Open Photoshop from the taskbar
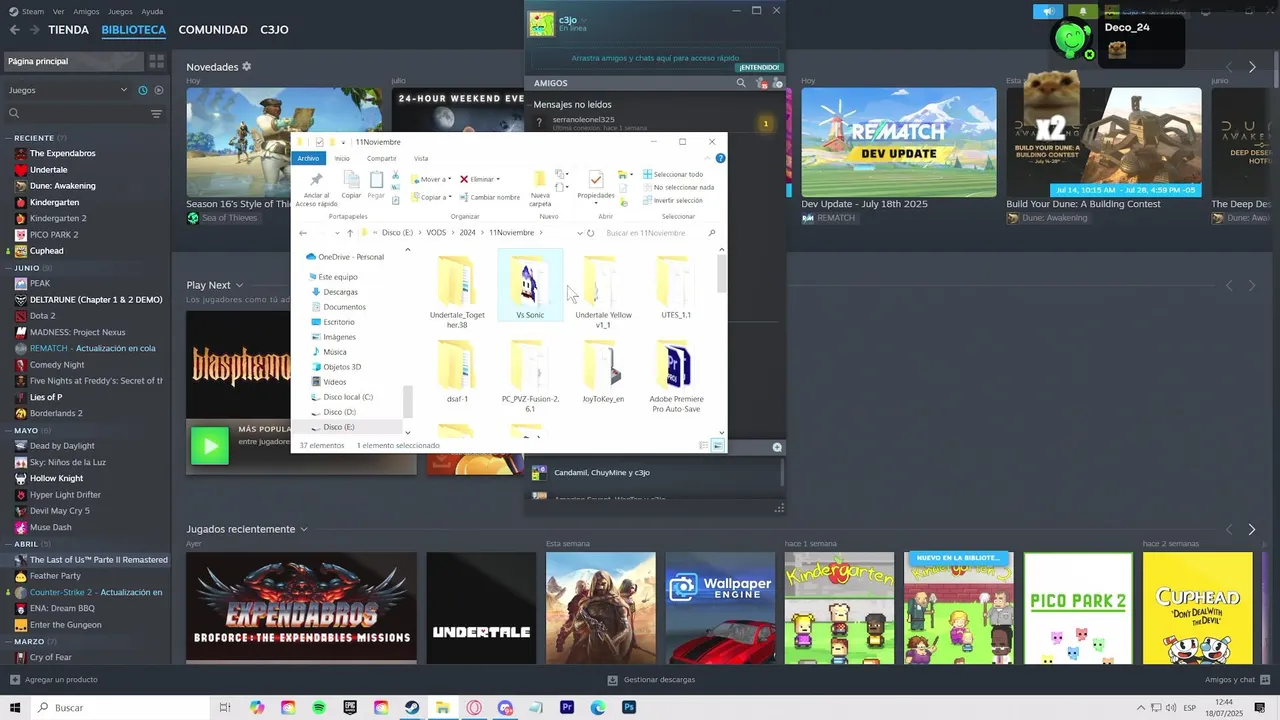The width and height of the screenshot is (1280, 720). pos(629,707)
